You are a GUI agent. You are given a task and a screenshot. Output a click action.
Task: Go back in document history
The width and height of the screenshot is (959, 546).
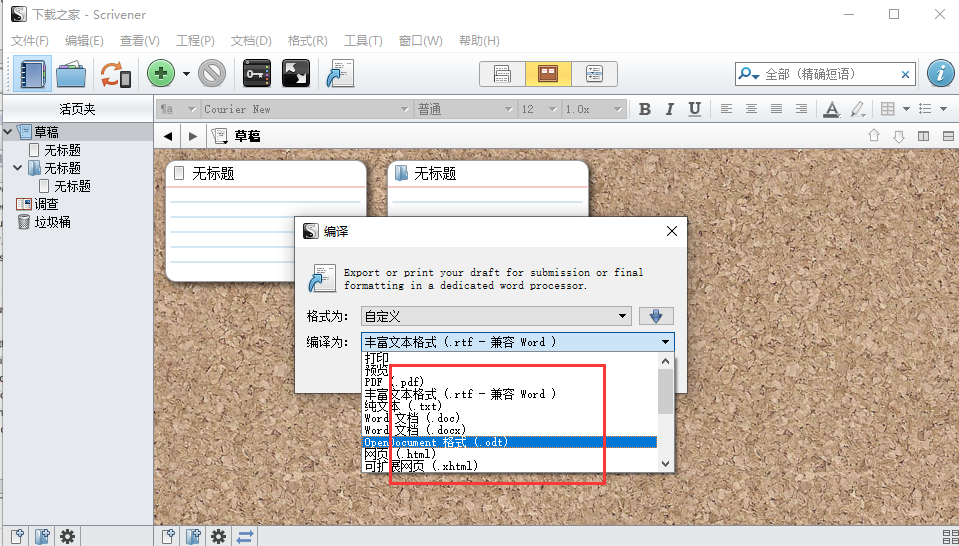pyautogui.click(x=168, y=136)
